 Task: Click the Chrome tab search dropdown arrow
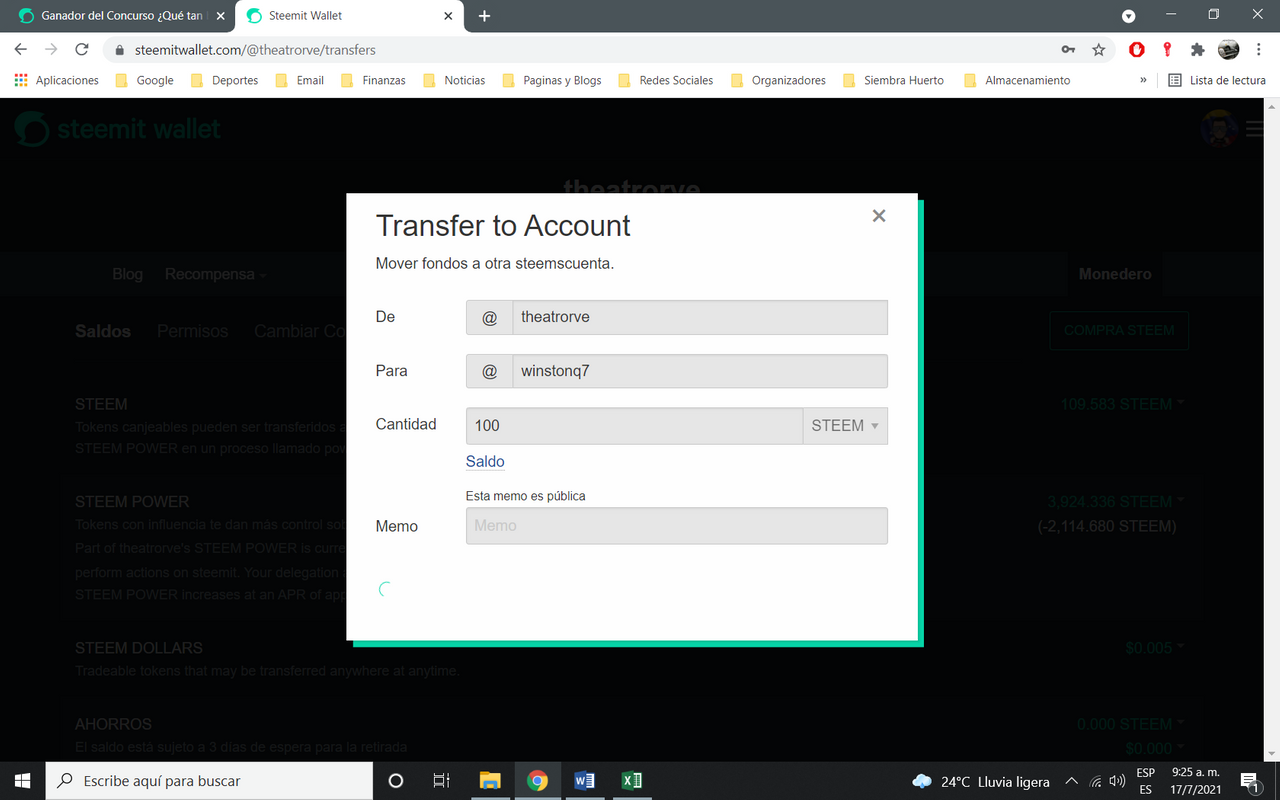[x=1129, y=16]
